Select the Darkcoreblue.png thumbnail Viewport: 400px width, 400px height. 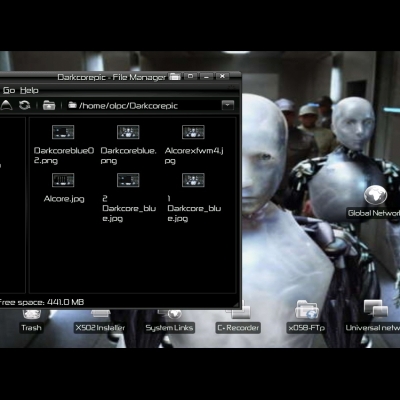[x=128, y=132]
